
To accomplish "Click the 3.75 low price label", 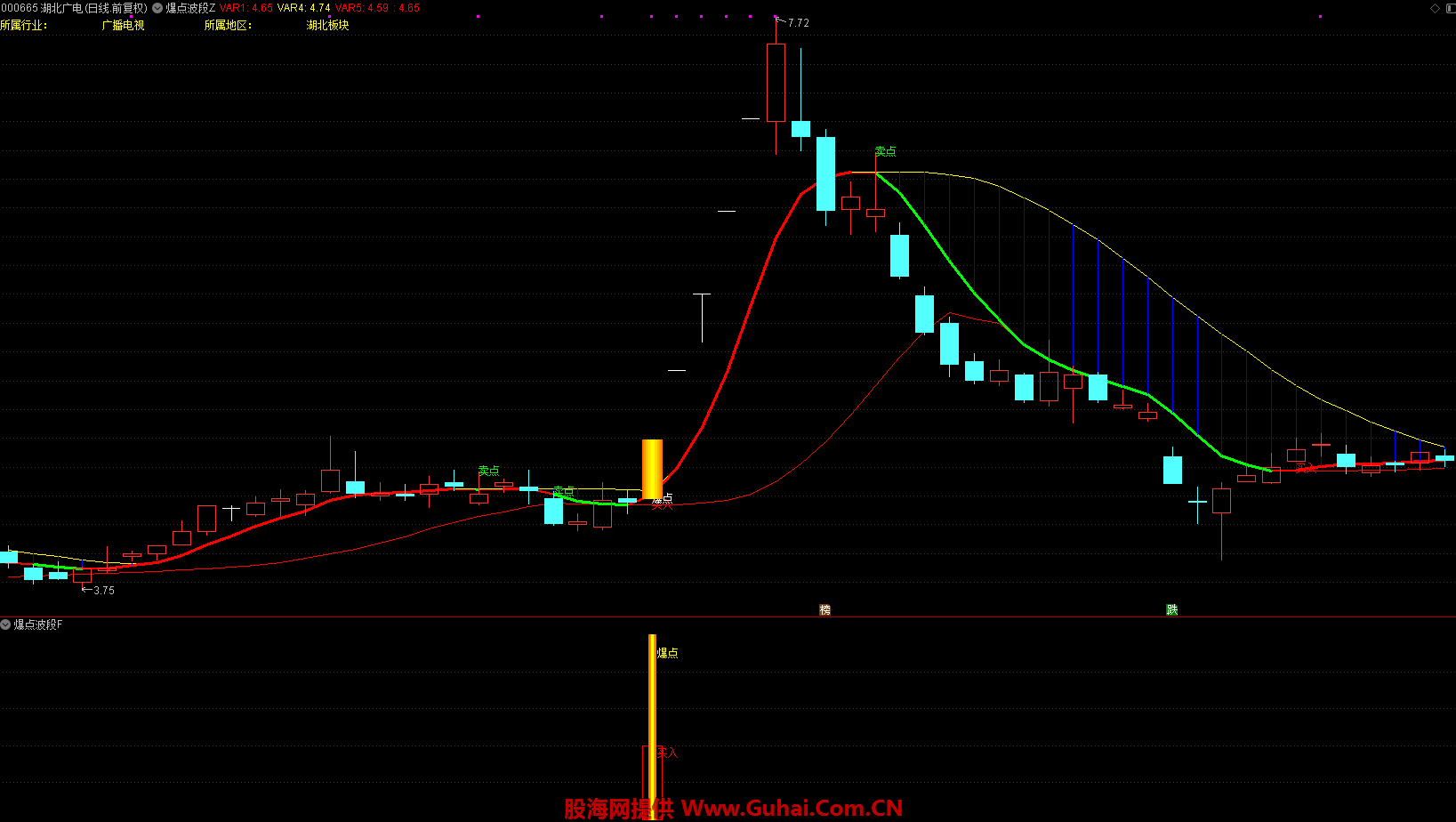I will pyautogui.click(x=103, y=591).
